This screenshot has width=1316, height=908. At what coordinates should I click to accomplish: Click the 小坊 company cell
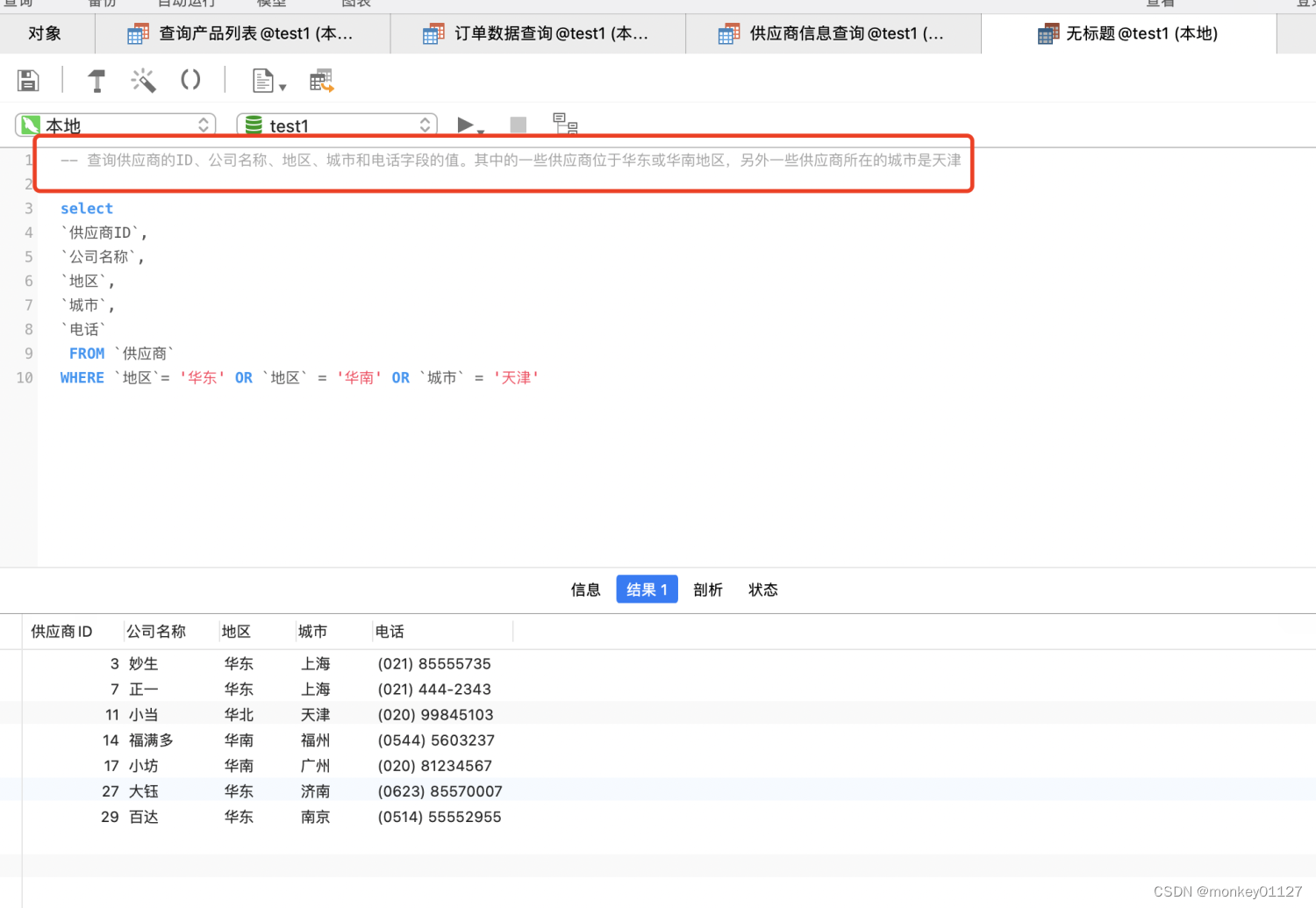click(144, 766)
